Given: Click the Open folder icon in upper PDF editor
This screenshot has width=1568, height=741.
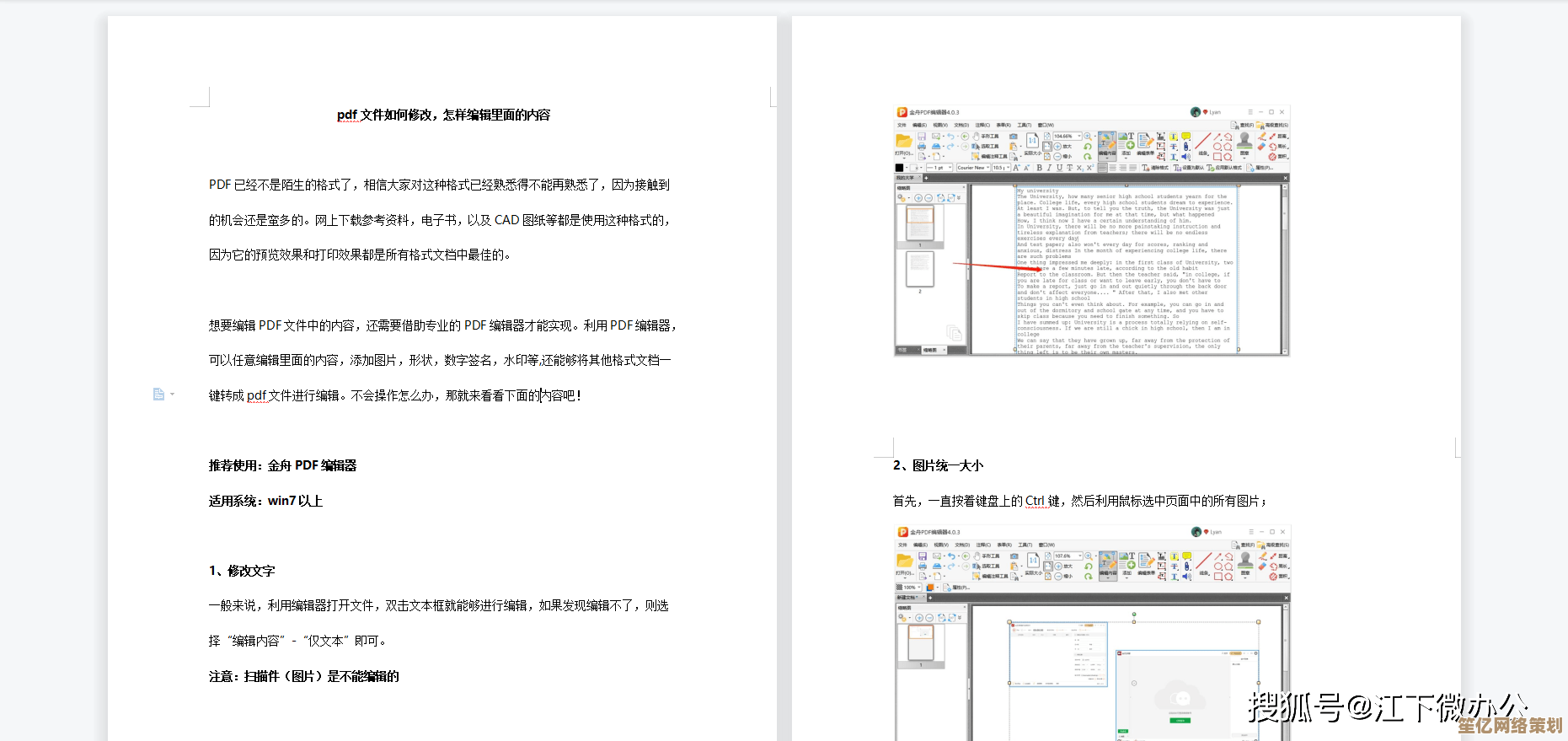Looking at the screenshot, I should (x=903, y=142).
